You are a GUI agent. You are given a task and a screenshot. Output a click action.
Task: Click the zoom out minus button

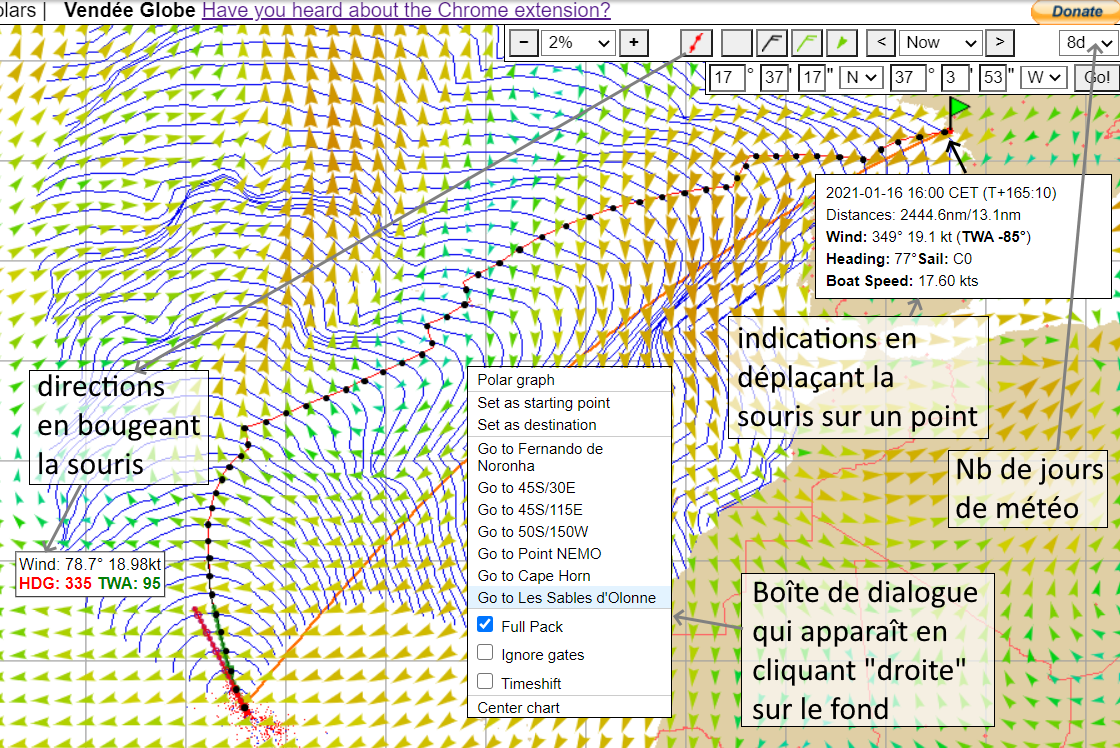(524, 43)
